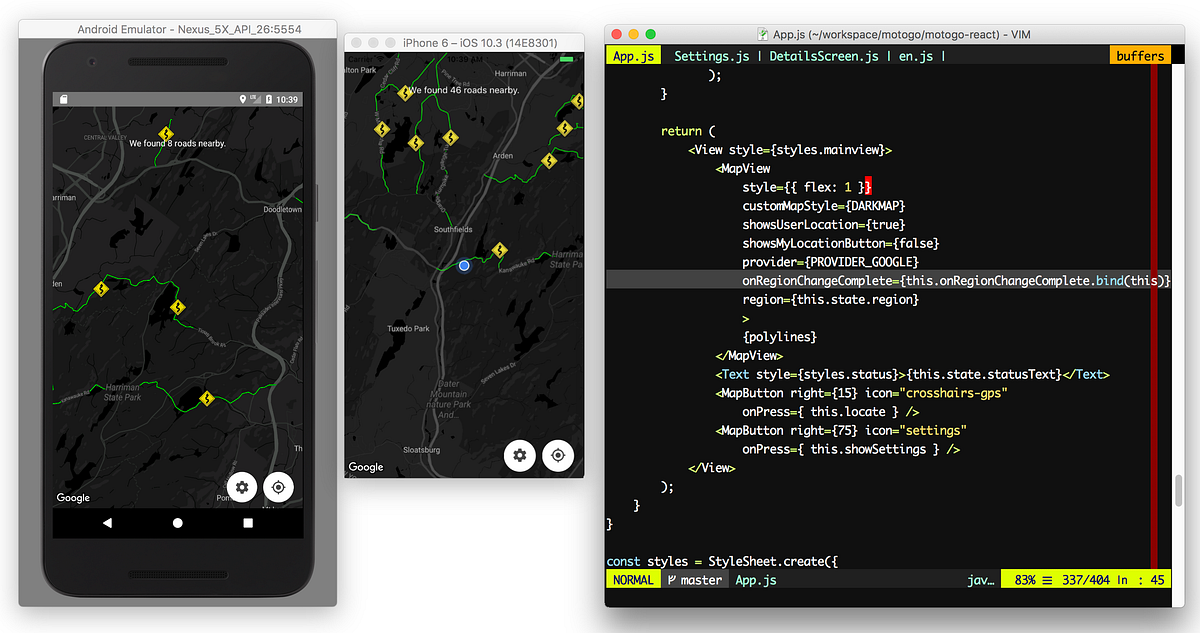
Task: Switch to the Settings.js tab in VIM
Action: [x=714, y=55]
